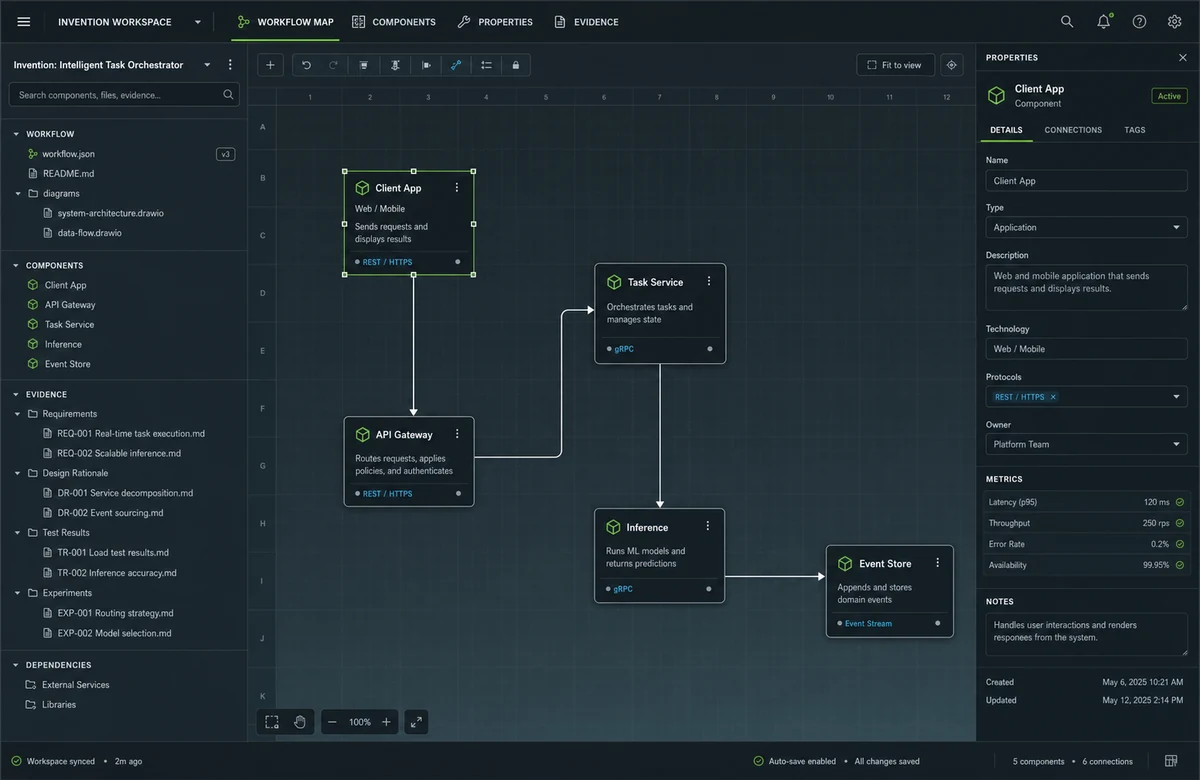Open EXP-001 Routing strategy.md
The width and height of the screenshot is (1200, 780).
[115, 613]
